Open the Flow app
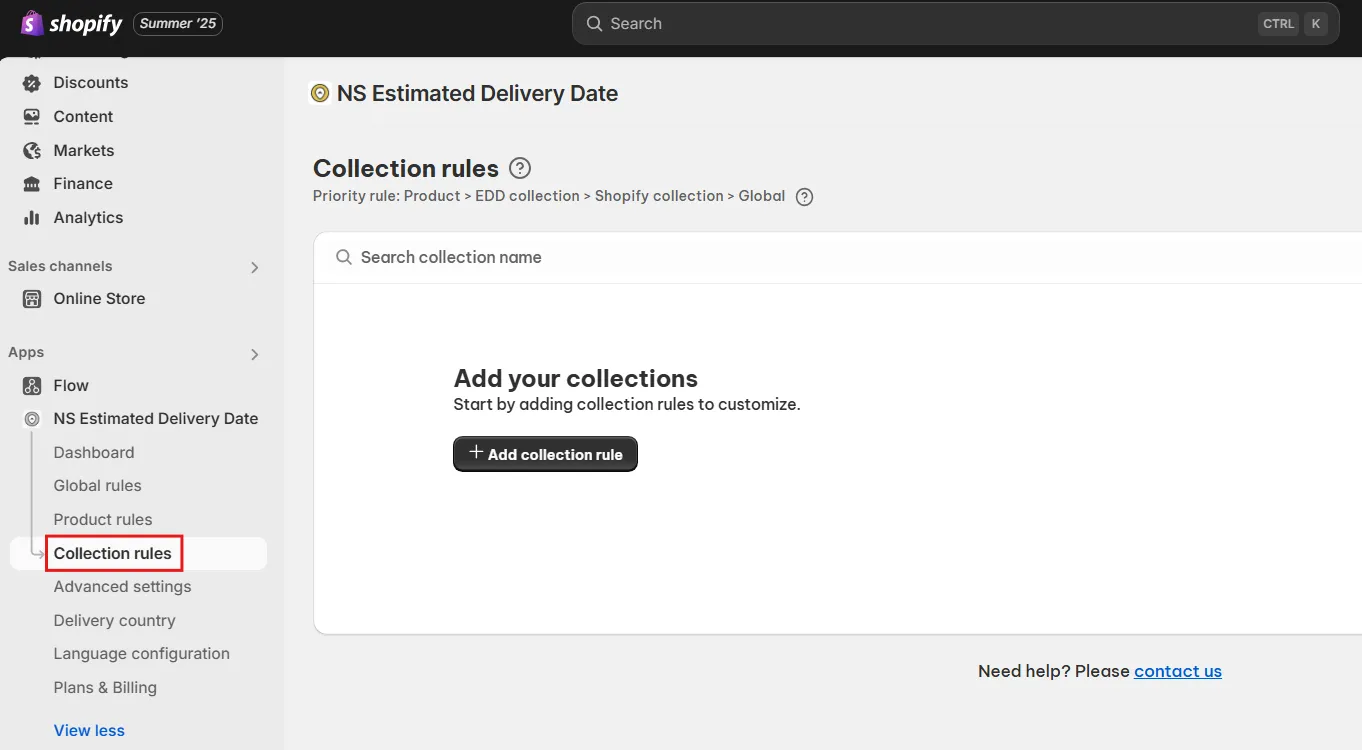The width and height of the screenshot is (1362, 750). click(x=71, y=386)
